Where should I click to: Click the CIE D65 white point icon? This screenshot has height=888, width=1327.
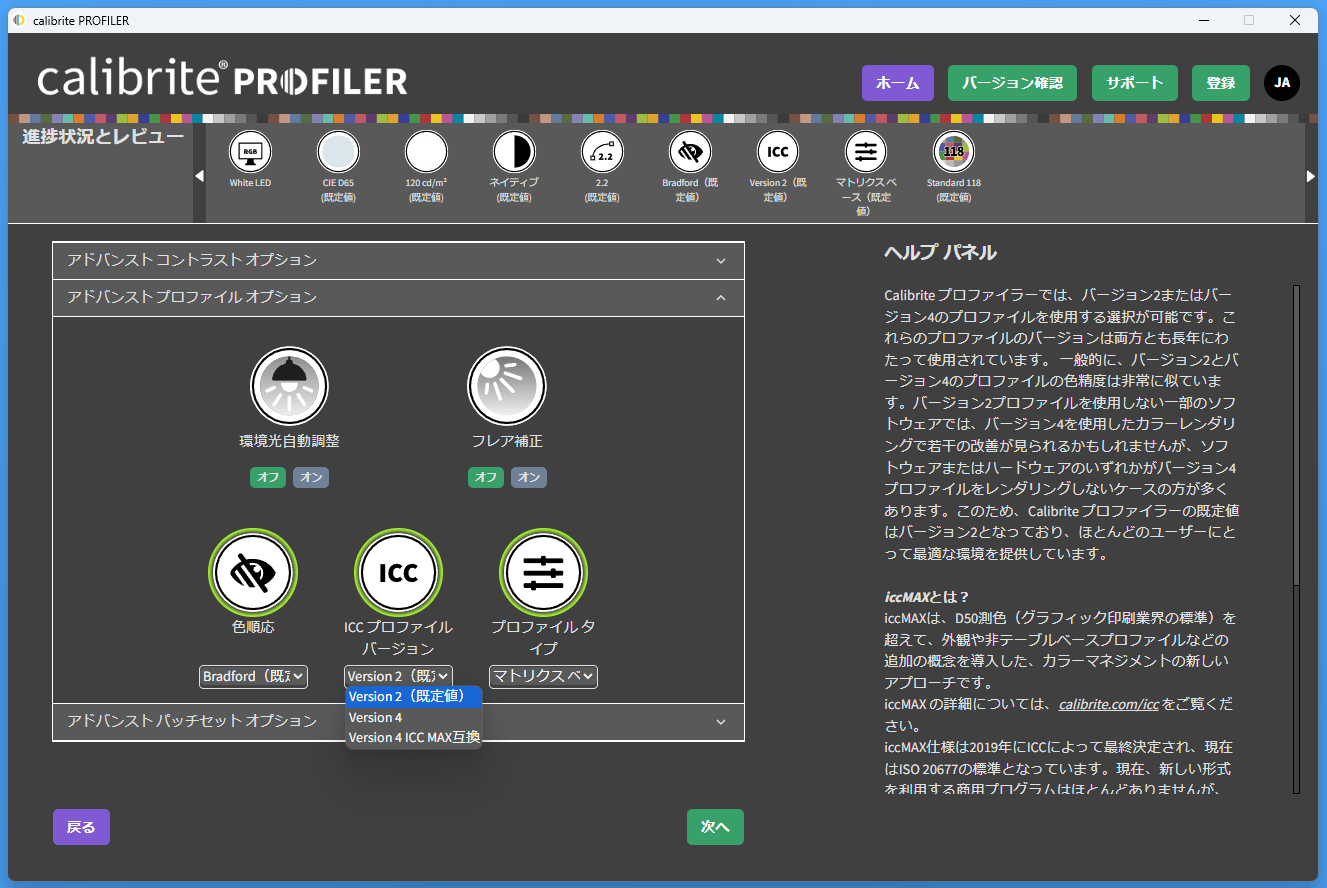pyautogui.click(x=338, y=152)
